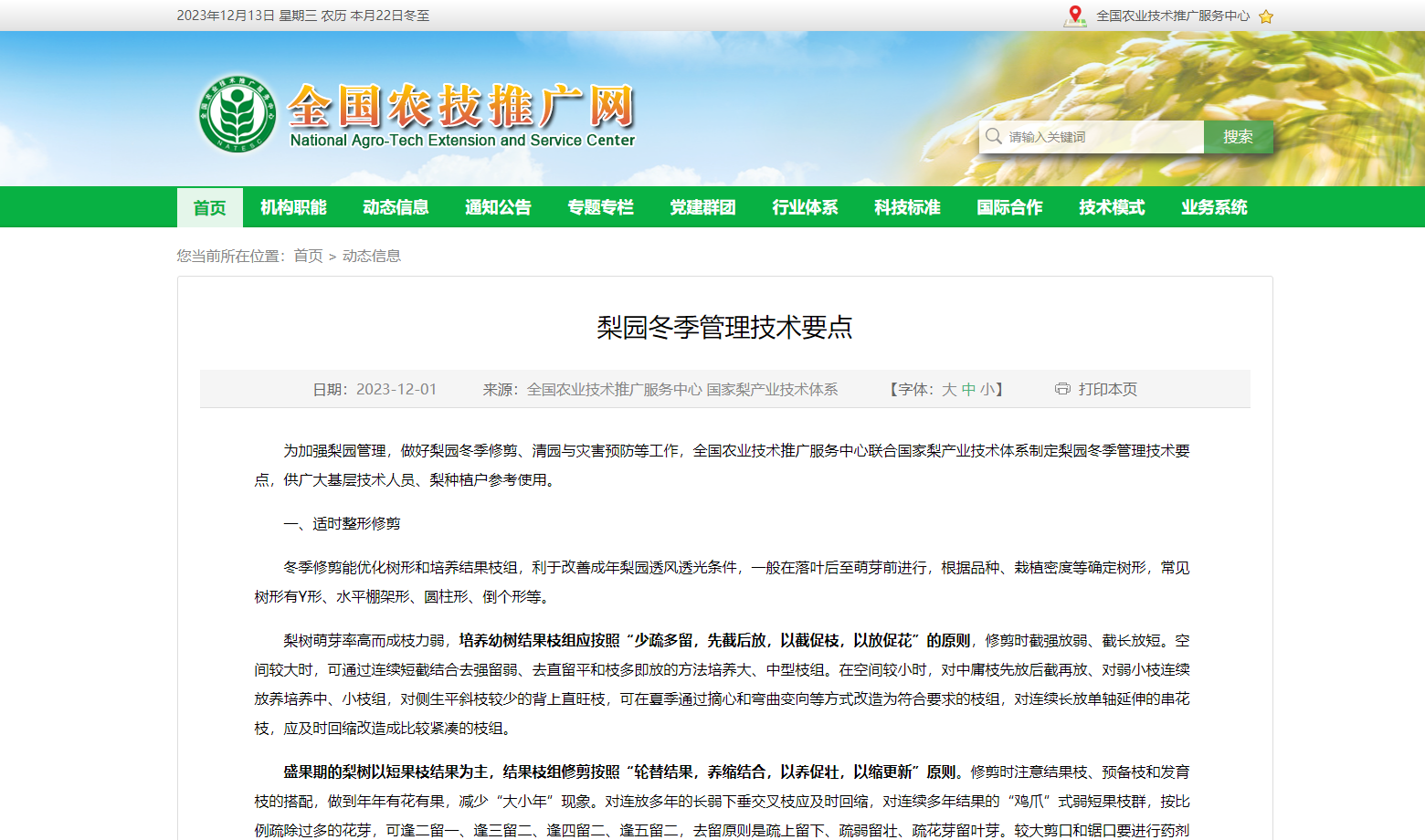Open the 机构职能 menu
This screenshot has height=840, width=1425.
[294, 207]
